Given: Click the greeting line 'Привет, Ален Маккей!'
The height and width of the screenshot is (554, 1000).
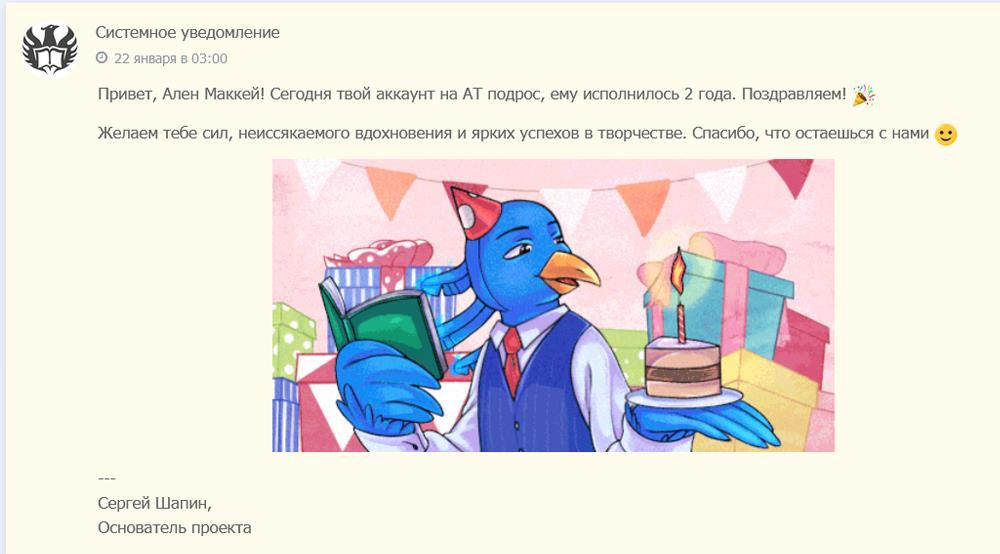Looking at the screenshot, I should (181, 94).
